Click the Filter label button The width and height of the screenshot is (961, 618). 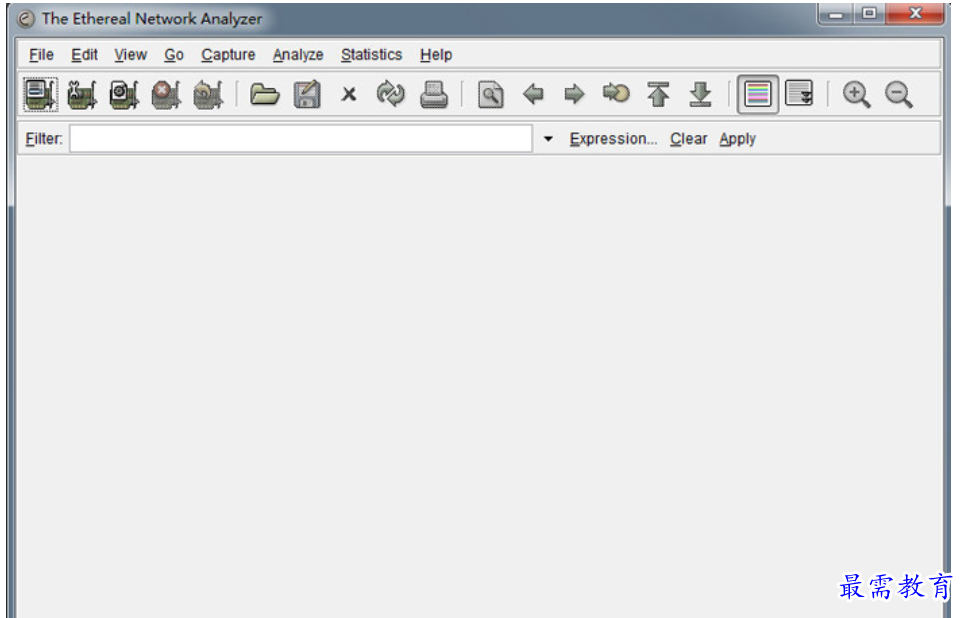click(44, 139)
